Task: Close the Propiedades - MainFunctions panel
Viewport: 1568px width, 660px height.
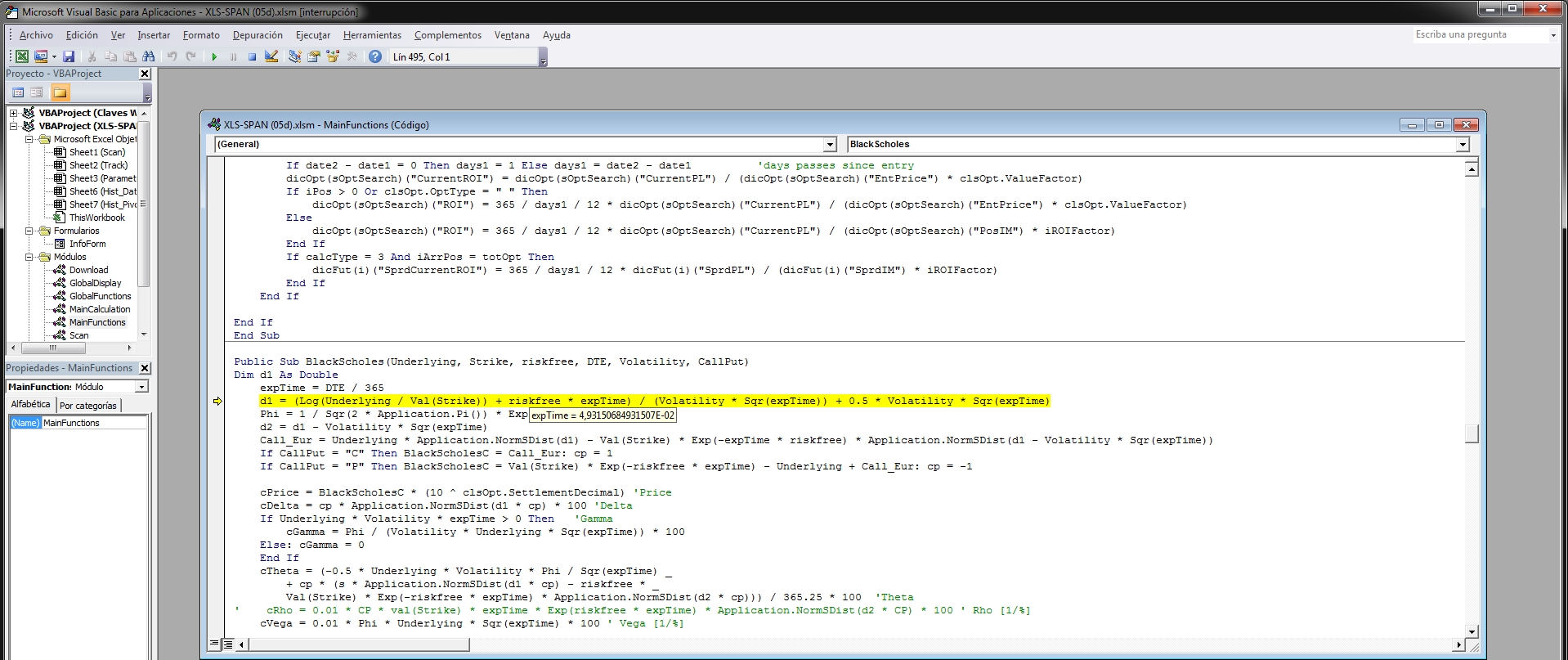Action: (145, 368)
